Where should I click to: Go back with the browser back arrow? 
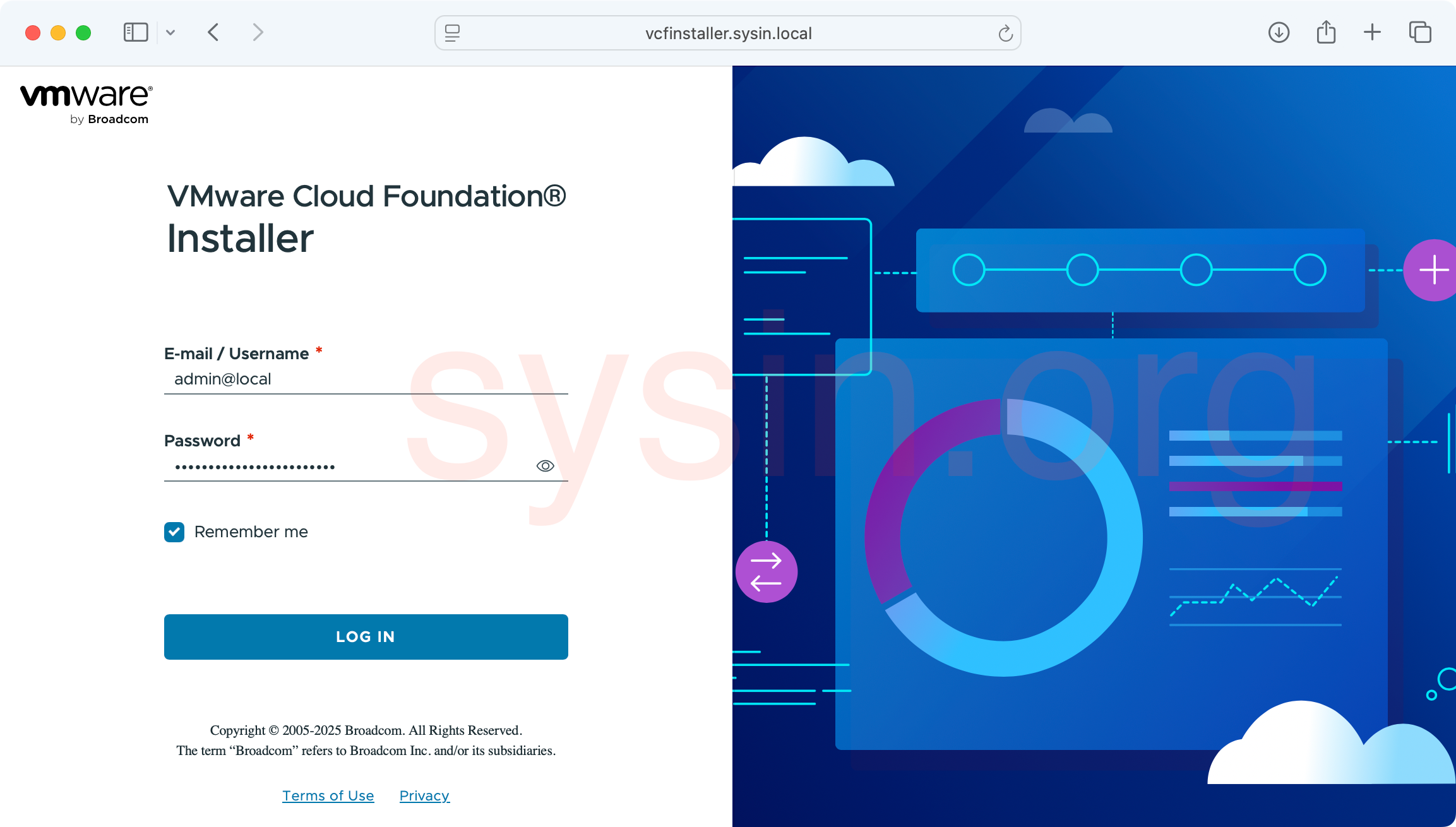[213, 32]
